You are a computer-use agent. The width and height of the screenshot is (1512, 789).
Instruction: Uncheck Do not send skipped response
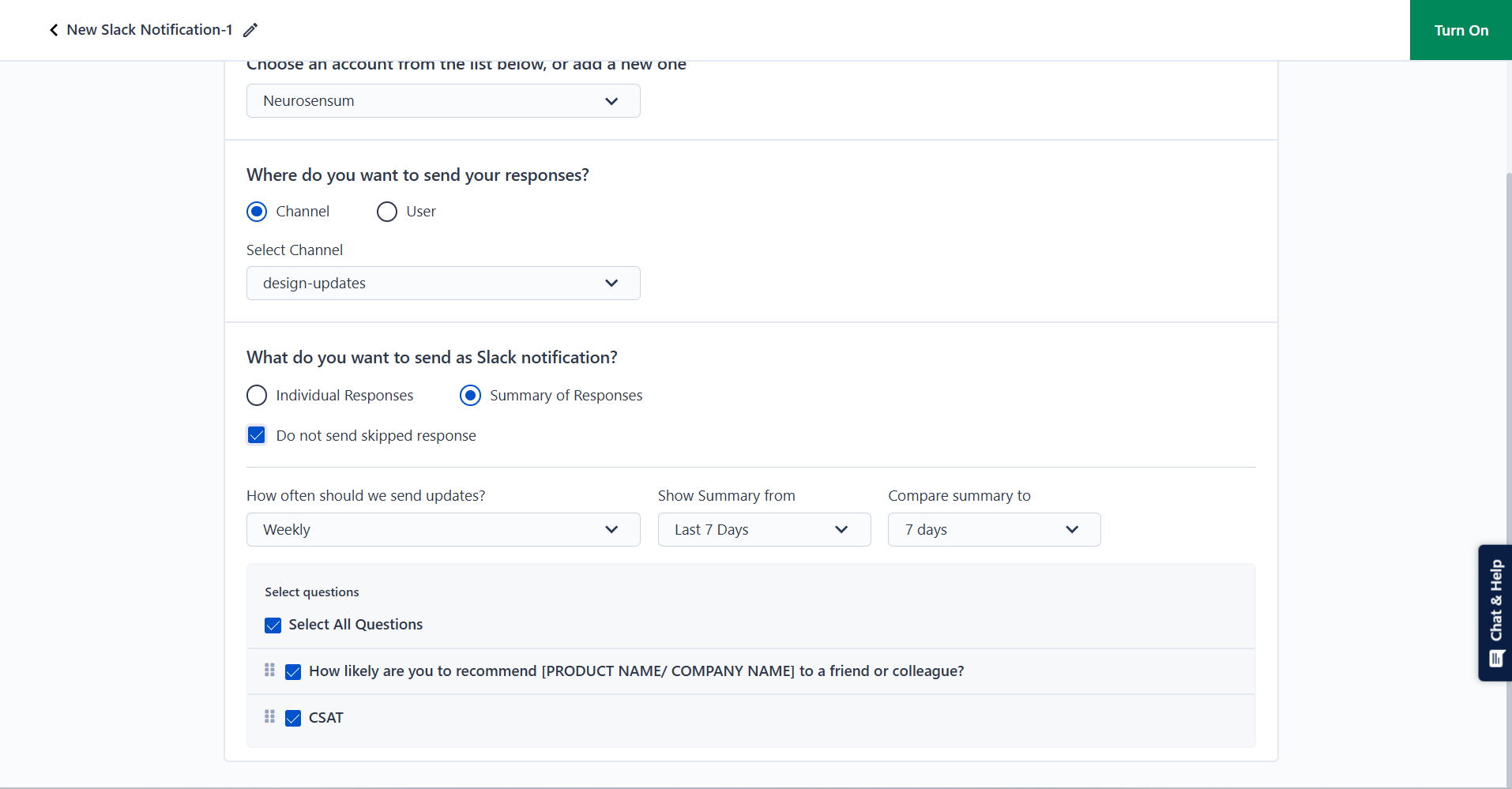point(257,435)
